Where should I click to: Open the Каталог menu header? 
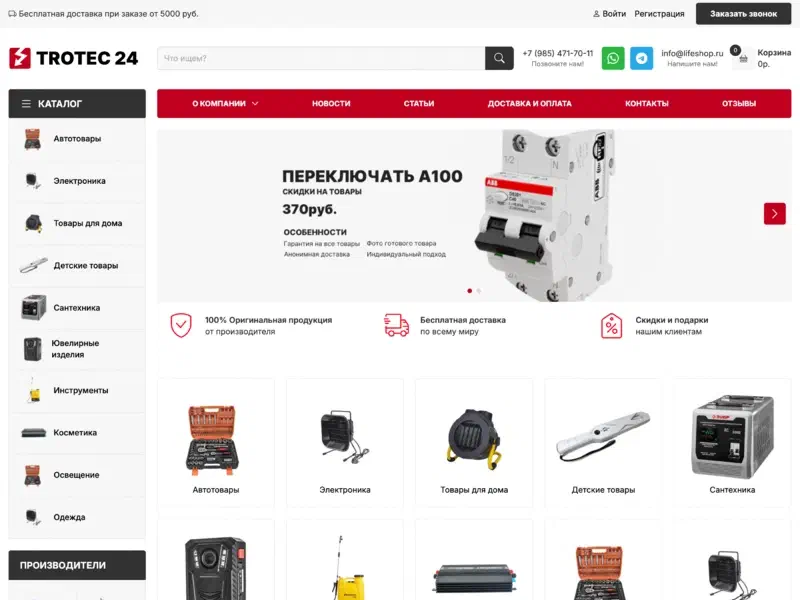coord(77,104)
